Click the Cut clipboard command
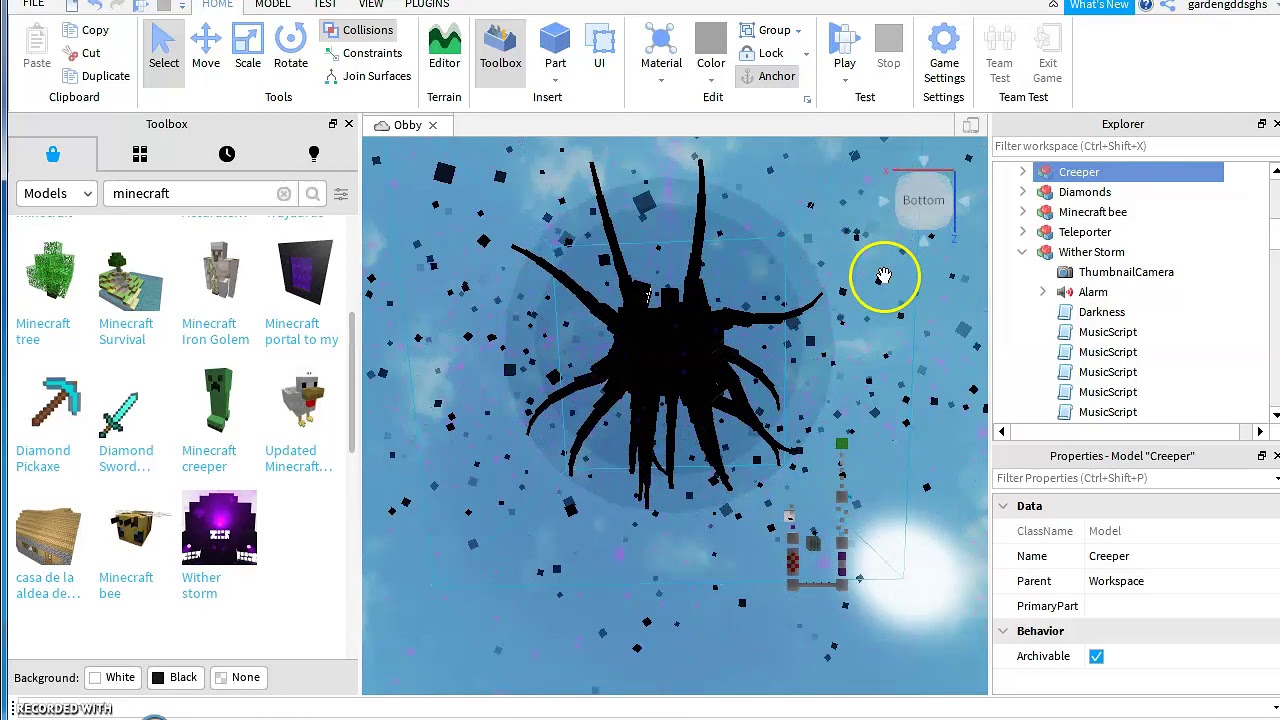1280x720 pixels. 81,53
